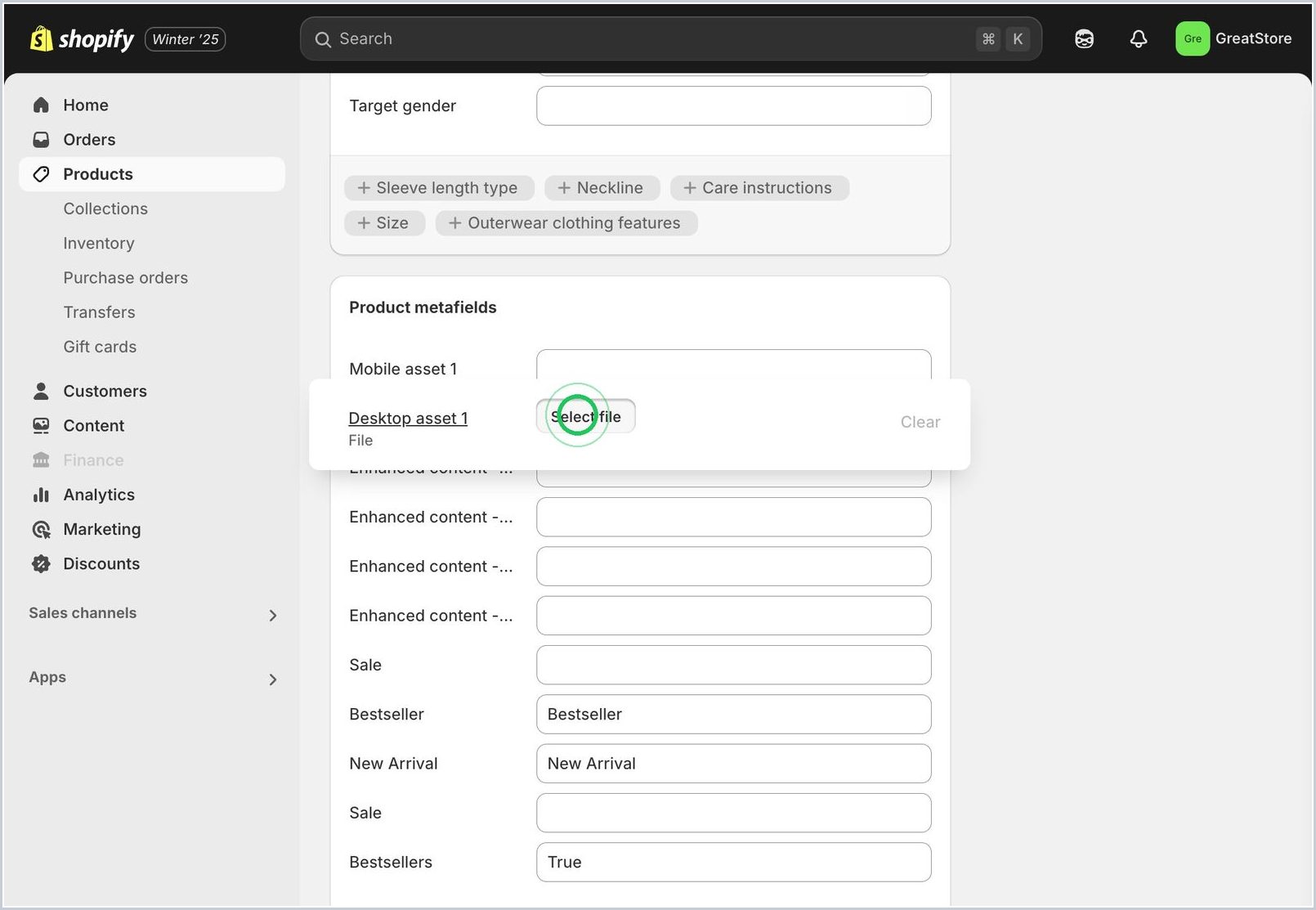Viewport: 1316px width, 910px height.
Task: Click the Target gender input field
Action: coord(734,106)
